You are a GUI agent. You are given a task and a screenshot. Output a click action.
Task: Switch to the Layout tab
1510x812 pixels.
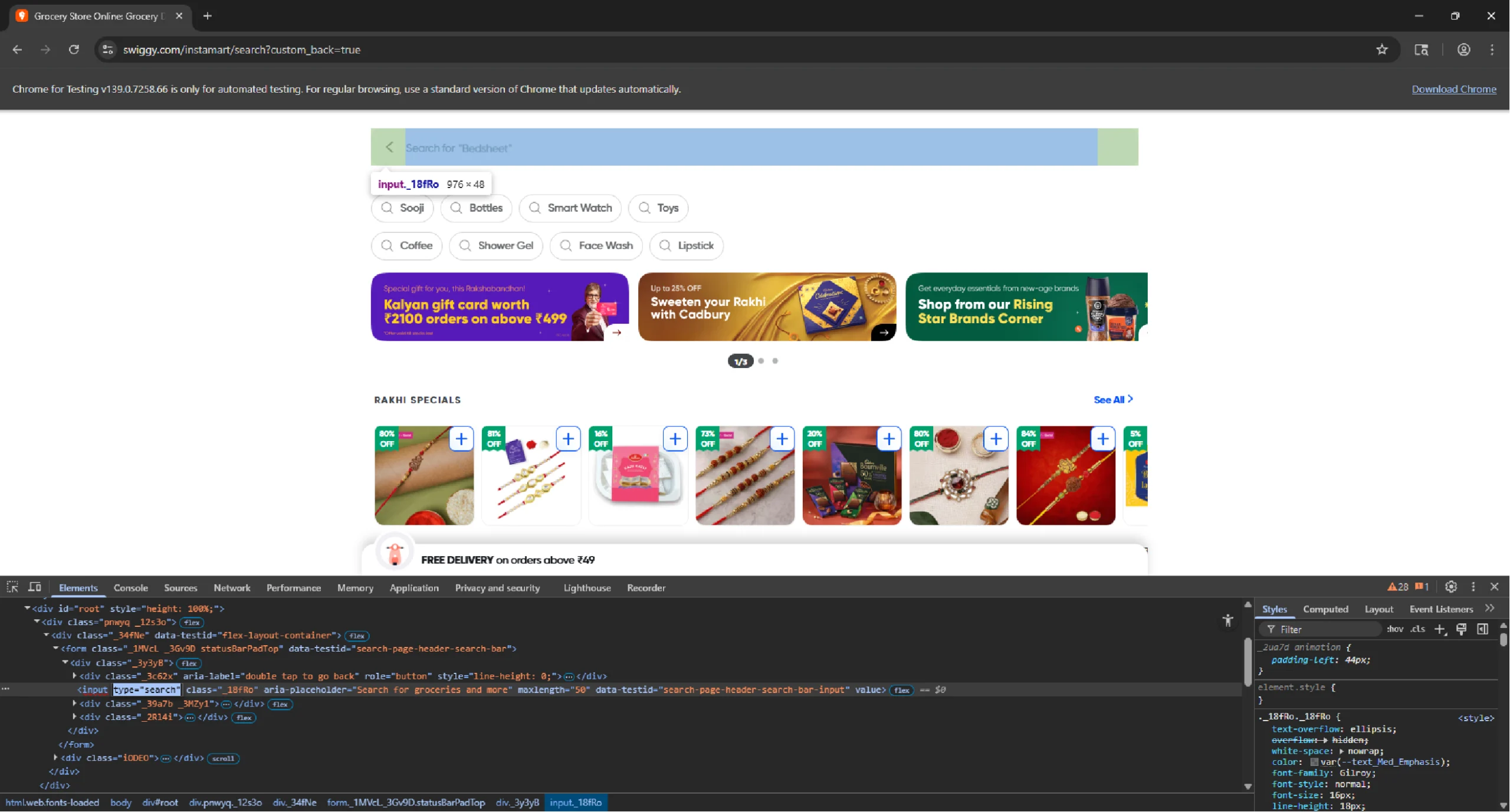coord(1379,609)
